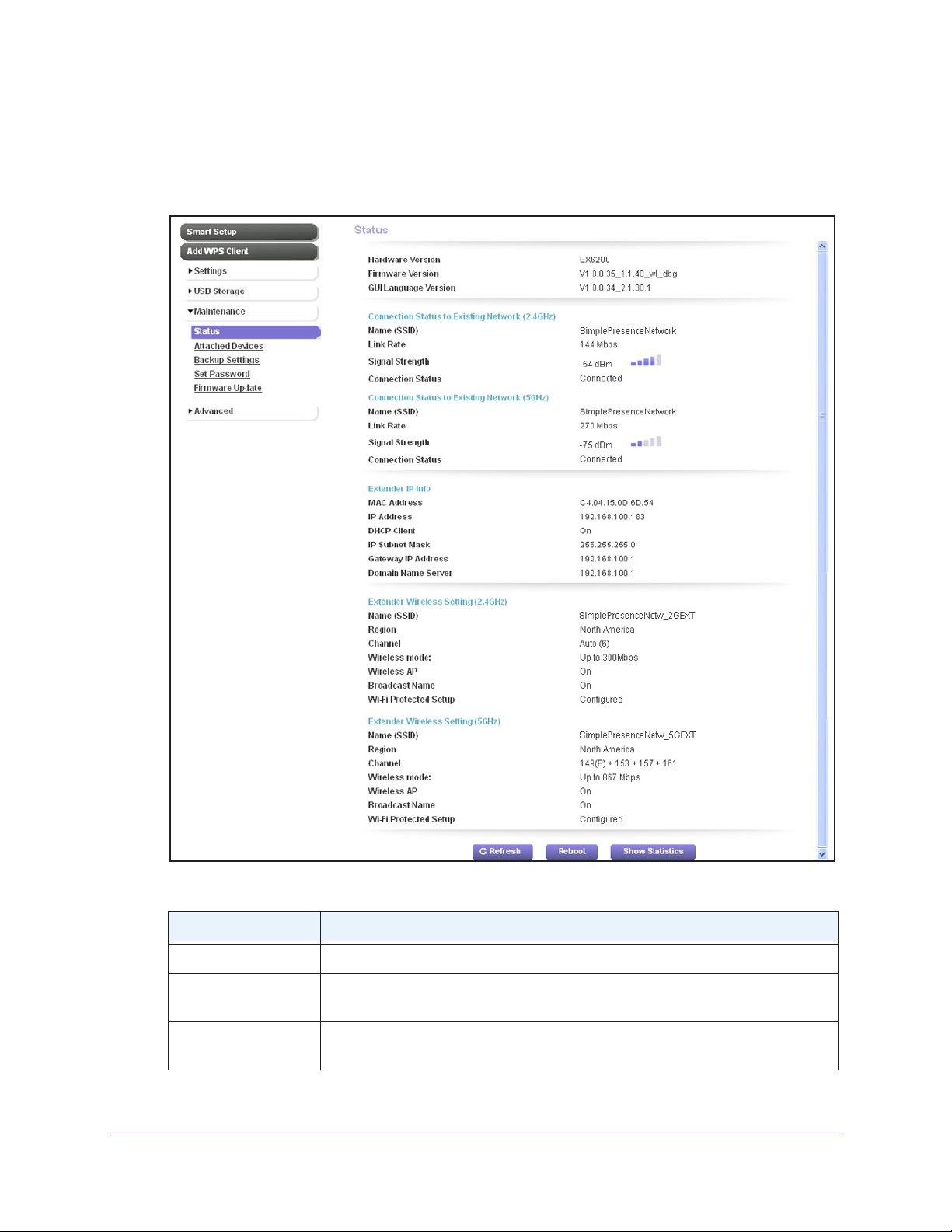The height and width of the screenshot is (1232, 952).
Task: Click the Smart Setup button
Action: point(249,232)
